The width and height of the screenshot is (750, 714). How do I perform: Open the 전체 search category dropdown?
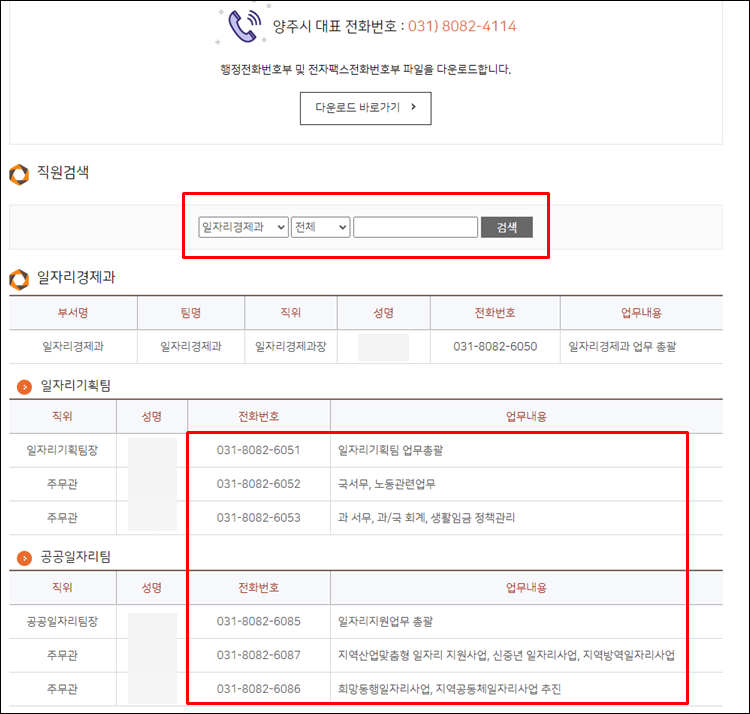[320, 227]
